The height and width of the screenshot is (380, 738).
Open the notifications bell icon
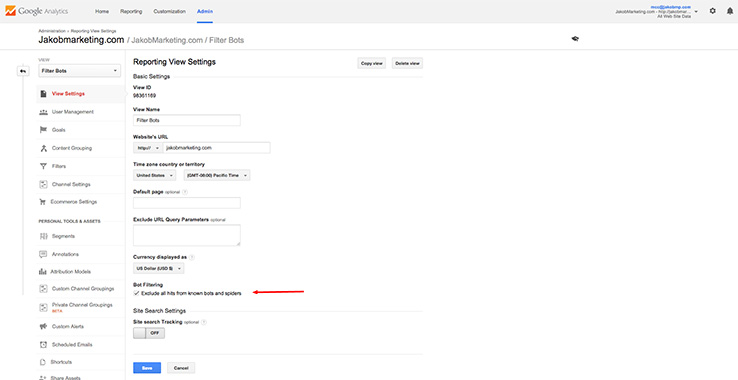tap(730, 11)
